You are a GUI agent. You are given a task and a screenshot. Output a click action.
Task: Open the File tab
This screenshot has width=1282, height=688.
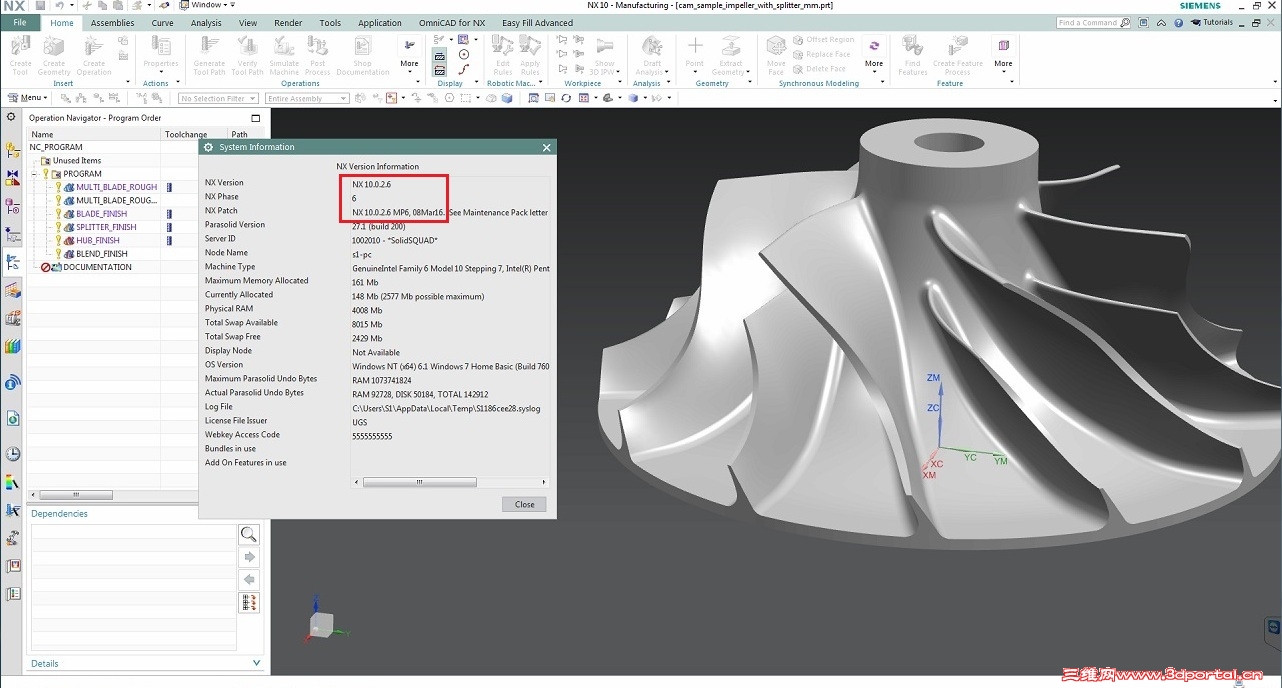(x=20, y=23)
